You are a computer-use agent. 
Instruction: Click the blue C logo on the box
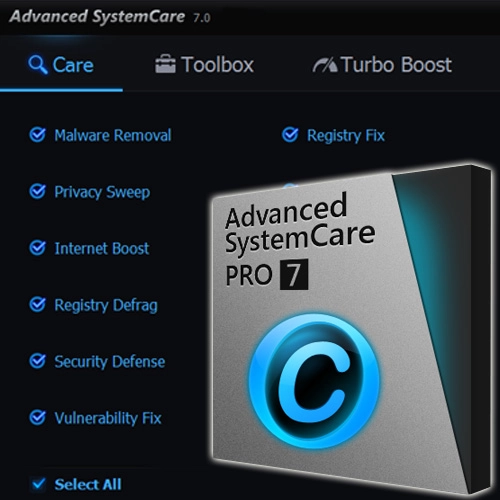314,381
